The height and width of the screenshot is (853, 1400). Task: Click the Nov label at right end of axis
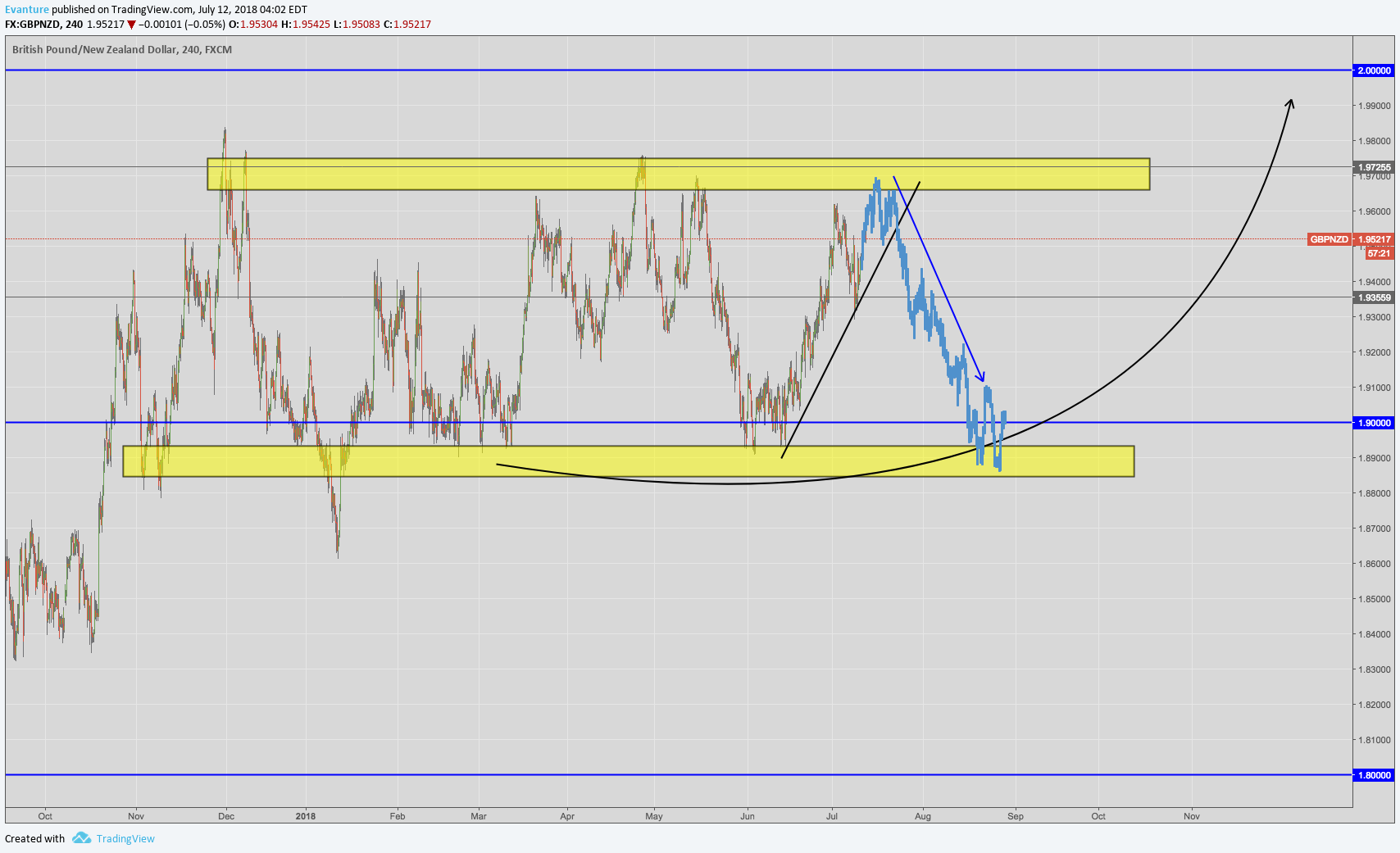pos(1192,816)
